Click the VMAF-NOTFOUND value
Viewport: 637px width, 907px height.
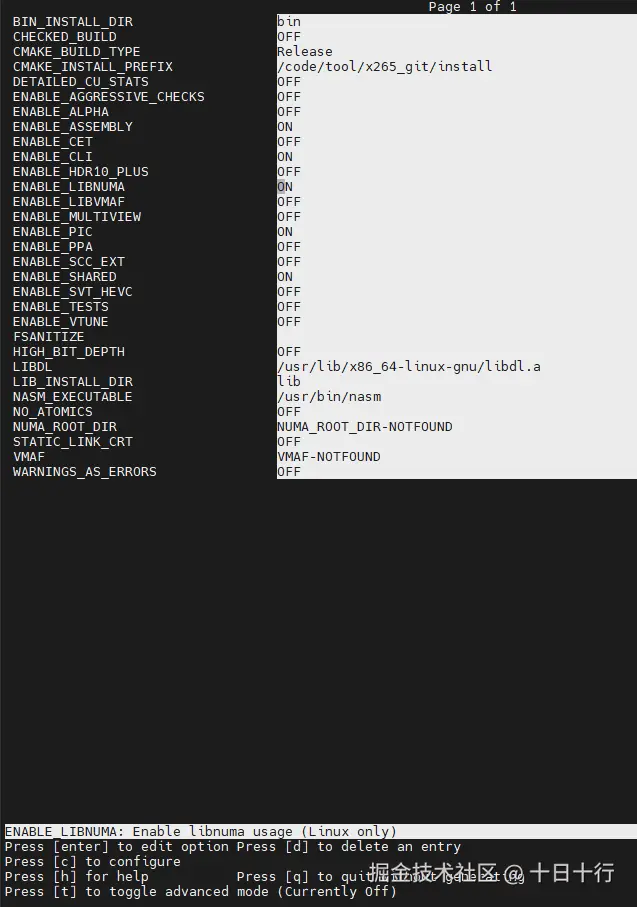(329, 457)
